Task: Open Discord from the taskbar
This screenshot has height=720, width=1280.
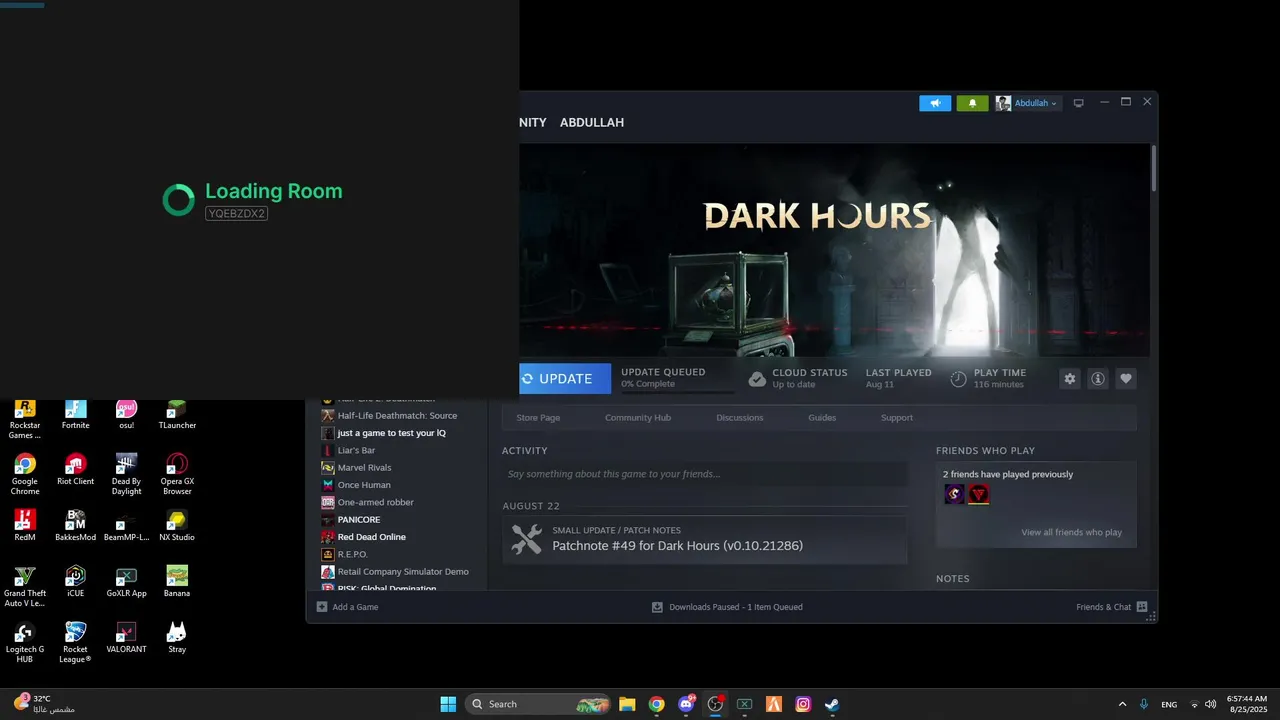Action: (x=686, y=704)
